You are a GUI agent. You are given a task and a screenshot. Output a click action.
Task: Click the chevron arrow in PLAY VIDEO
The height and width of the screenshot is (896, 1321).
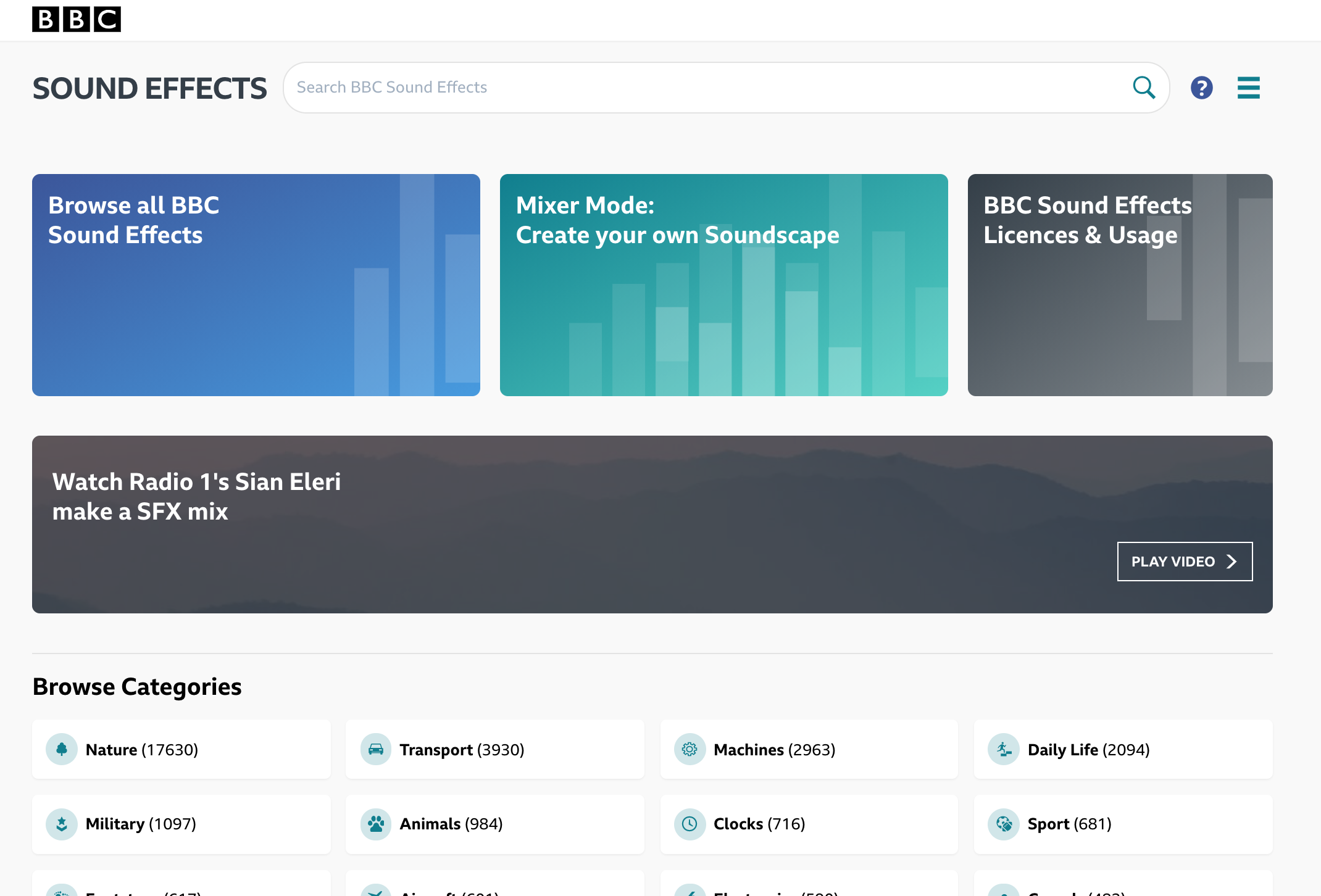[x=1231, y=562]
